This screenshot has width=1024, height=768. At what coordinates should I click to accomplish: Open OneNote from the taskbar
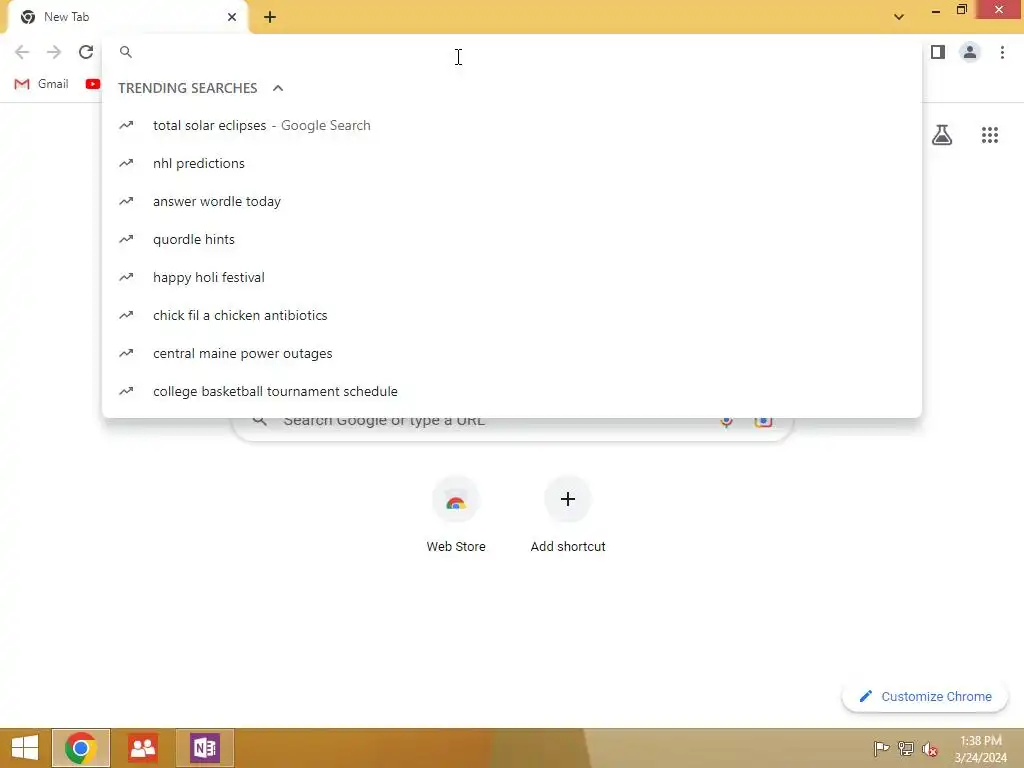pyautogui.click(x=204, y=748)
